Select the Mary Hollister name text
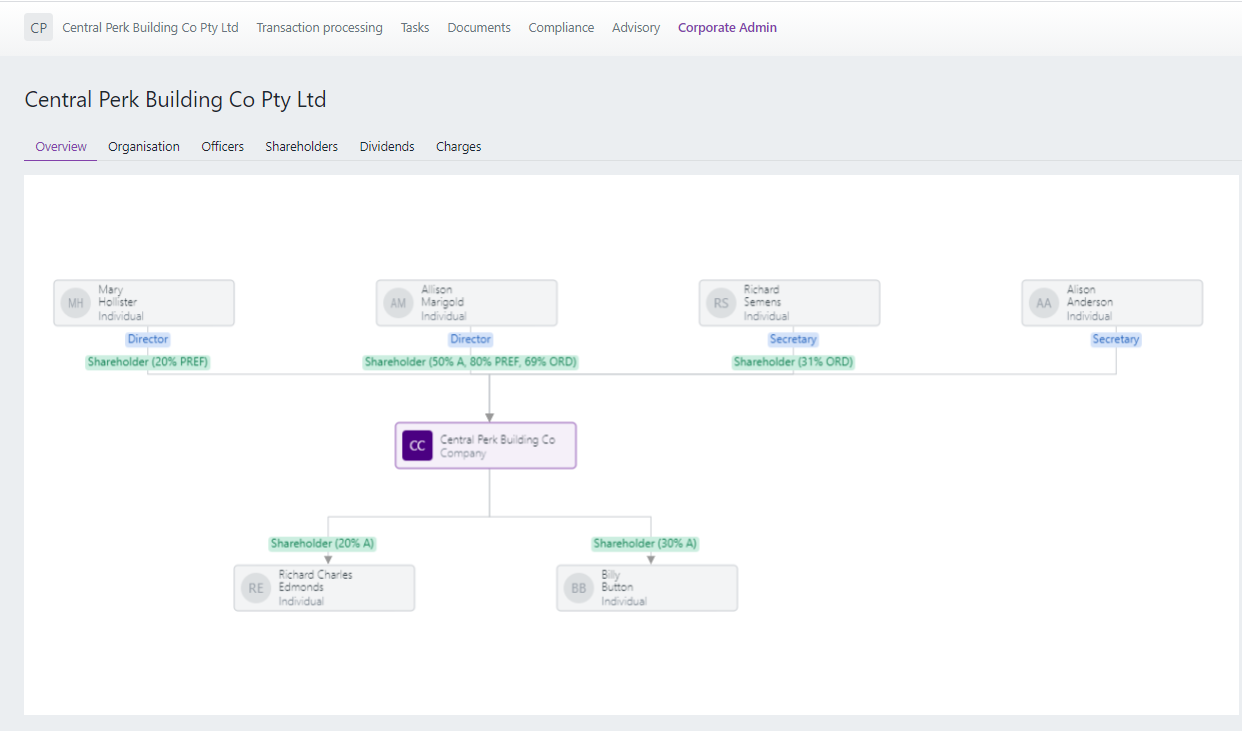The height and width of the screenshot is (731, 1242). [118, 296]
